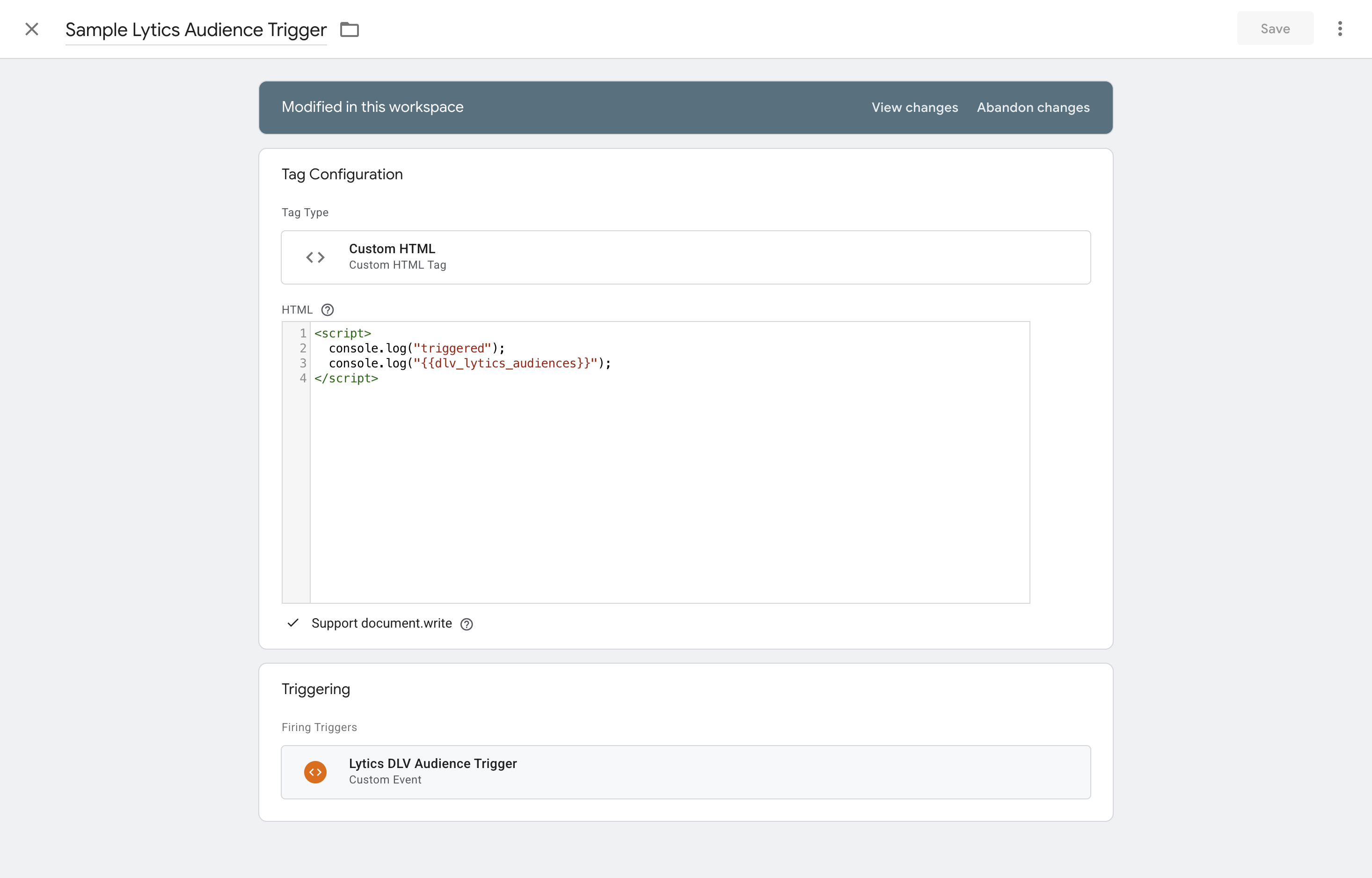Image resolution: width=1372 pixels, height=878 pixels.
Task: Click the Firing Triggers label
Action: pyautogui.click(x=319, y=727)
